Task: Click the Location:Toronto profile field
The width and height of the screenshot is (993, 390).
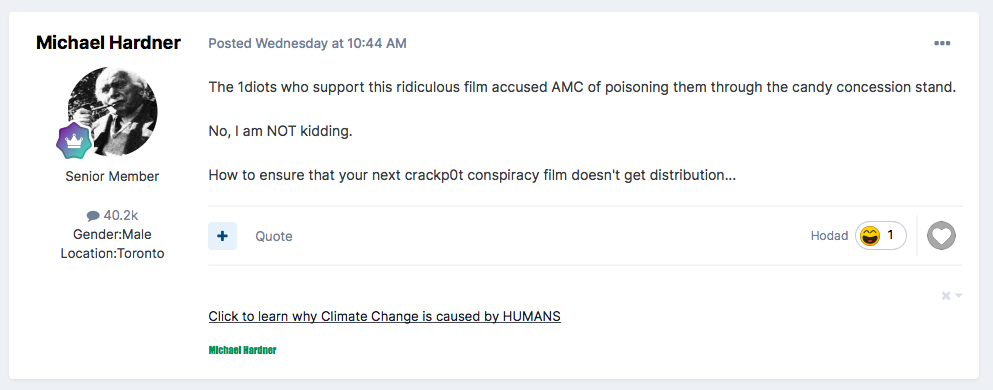Action: click(x=112, y=254)
